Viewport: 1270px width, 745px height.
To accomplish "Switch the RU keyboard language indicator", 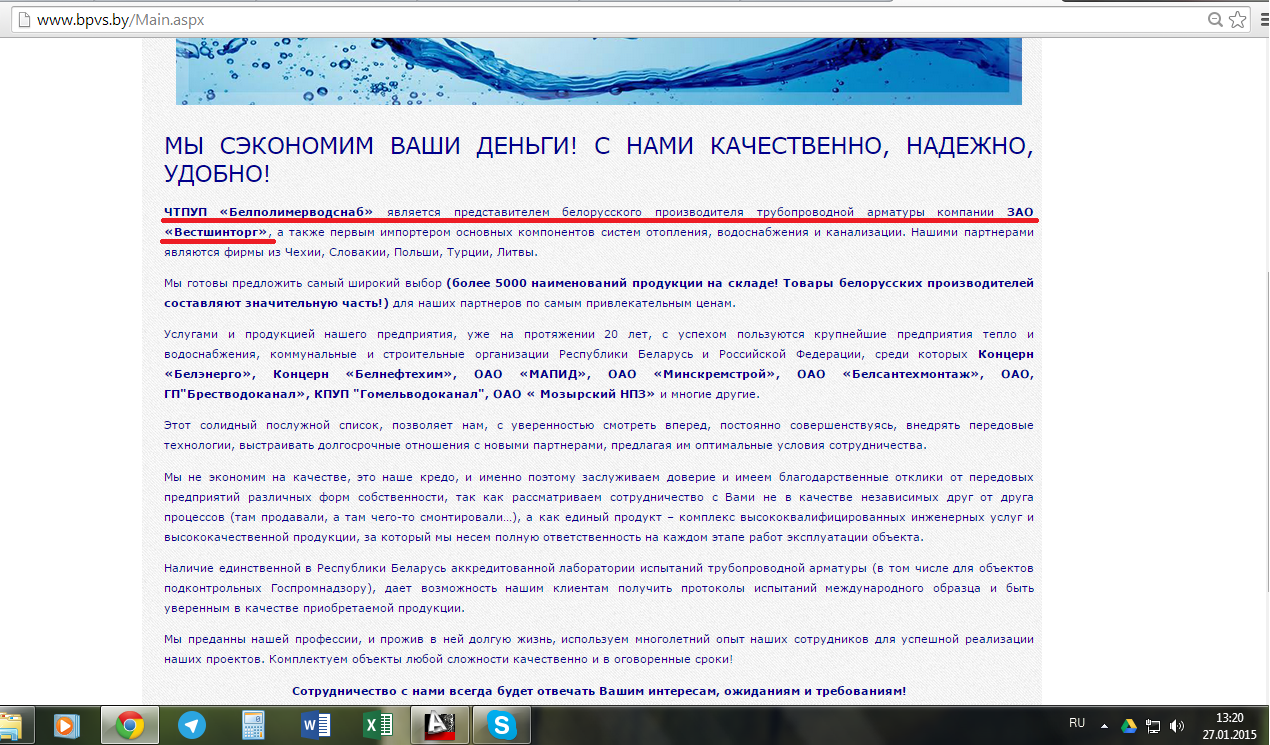I will coord(1077,722).
